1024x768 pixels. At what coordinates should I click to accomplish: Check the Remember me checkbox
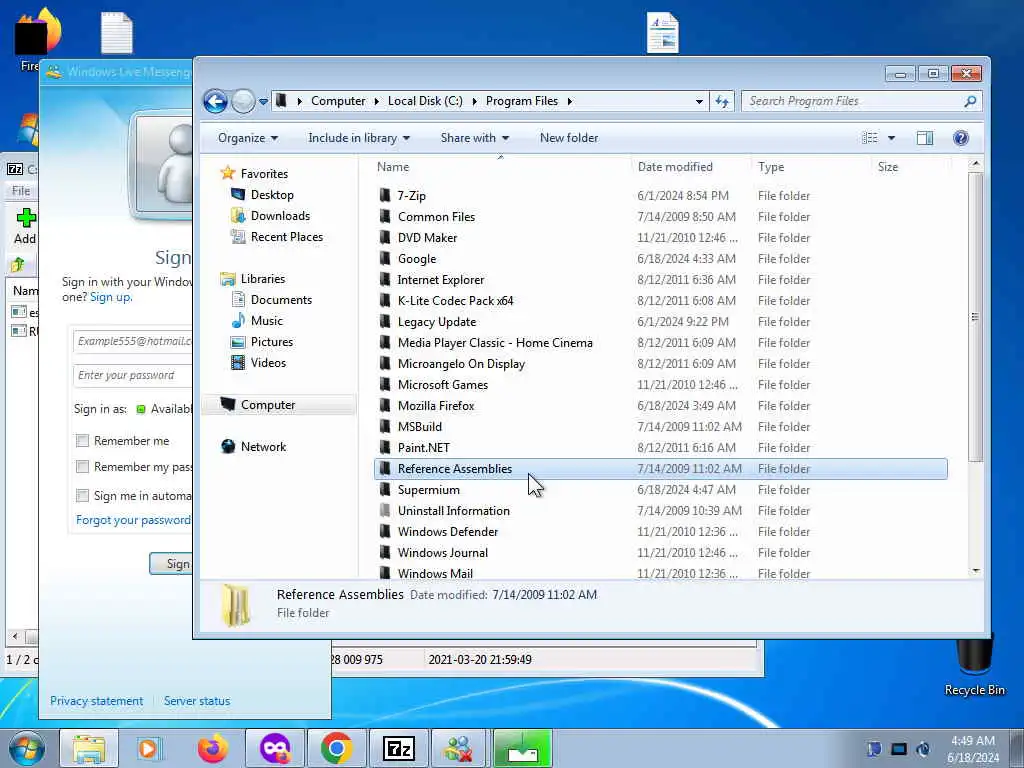(82, 441)
